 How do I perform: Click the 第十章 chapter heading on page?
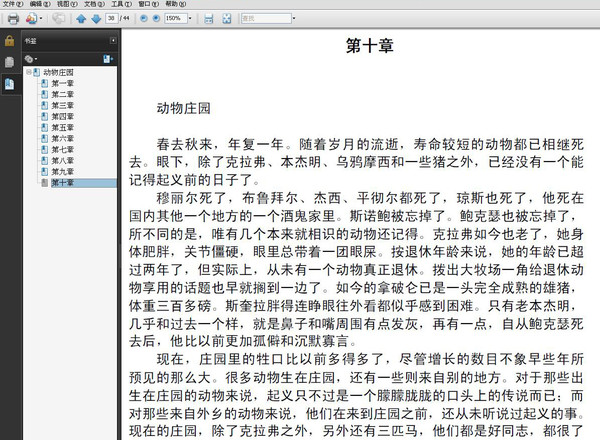coord(370,46)
